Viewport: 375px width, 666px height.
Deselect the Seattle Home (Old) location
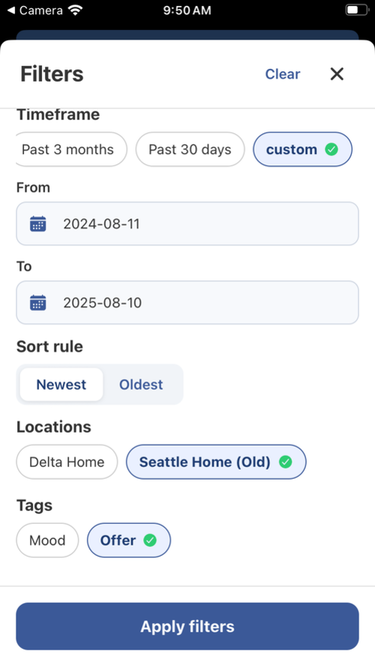tap(216, 462)
